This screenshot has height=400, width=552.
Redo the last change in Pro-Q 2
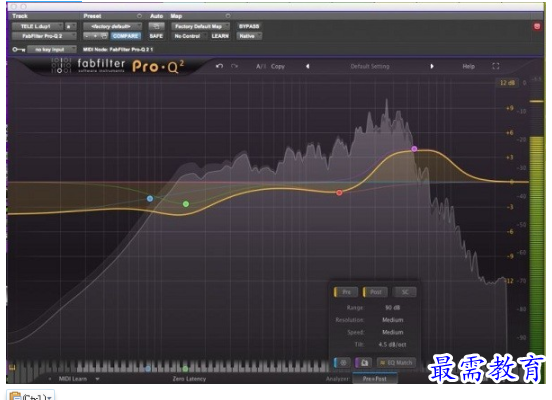(x=234, y=66)
